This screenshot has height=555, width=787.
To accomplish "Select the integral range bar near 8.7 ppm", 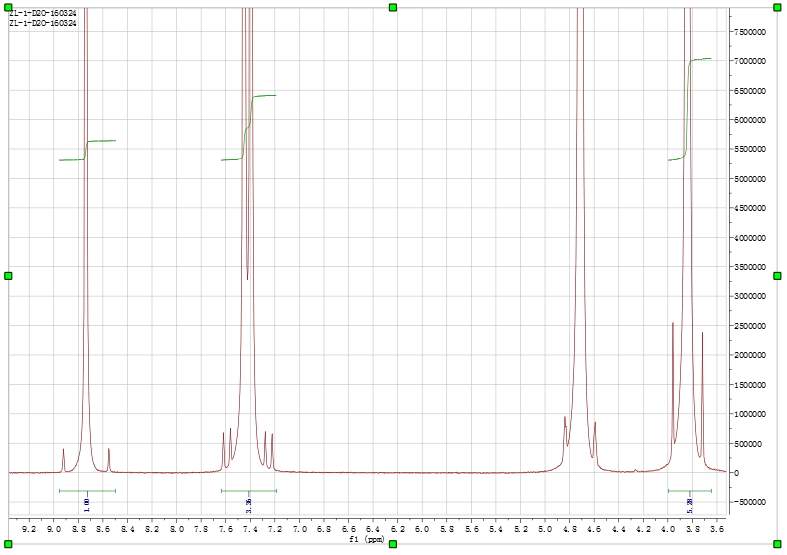I will click(x=87, y=491).
